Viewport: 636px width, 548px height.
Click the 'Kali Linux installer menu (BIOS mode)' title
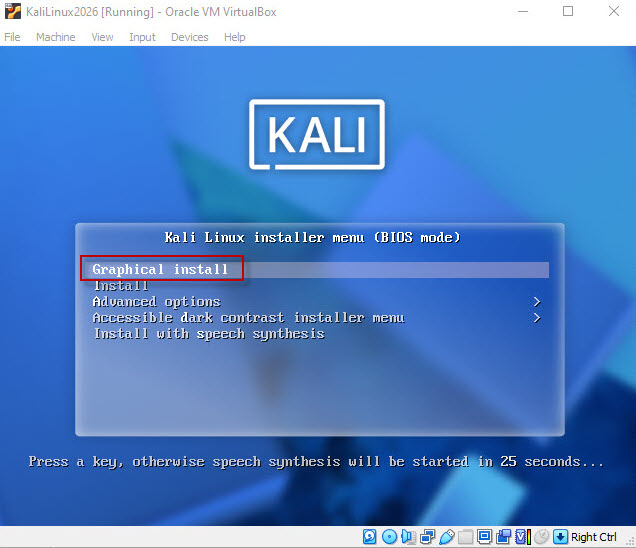pyautogui.click(x=312, y=237)
